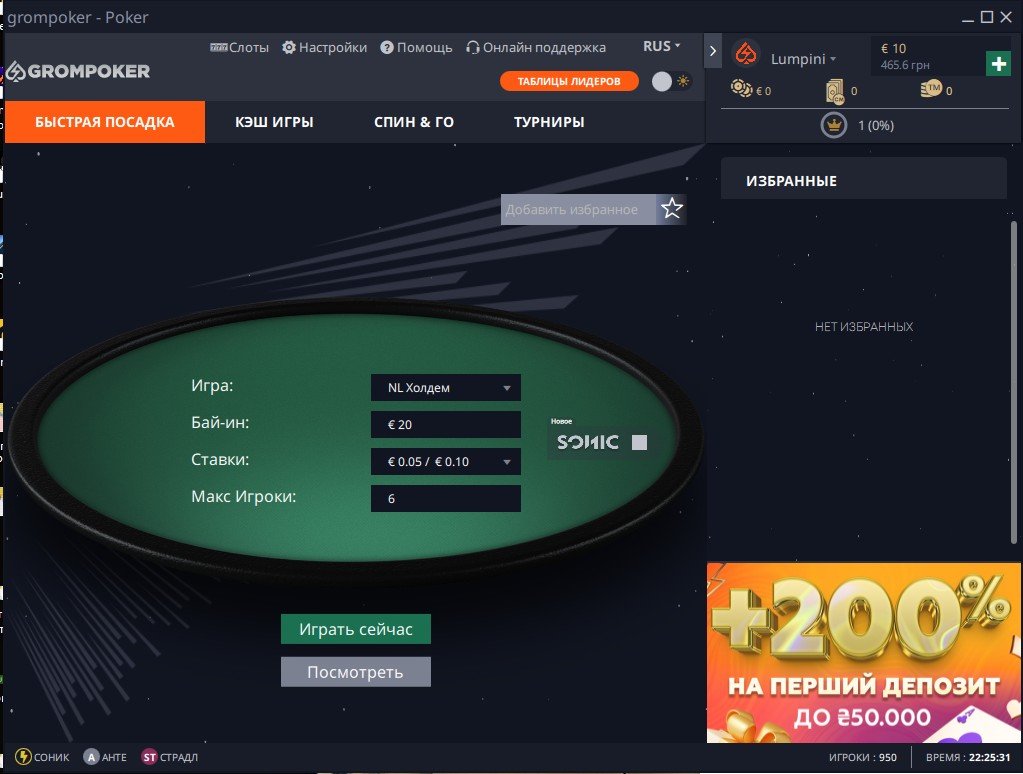Toggle the light/dark theme switch
Image resolution: width=1023 pixels, height=774 pixels.
point(671,82)
